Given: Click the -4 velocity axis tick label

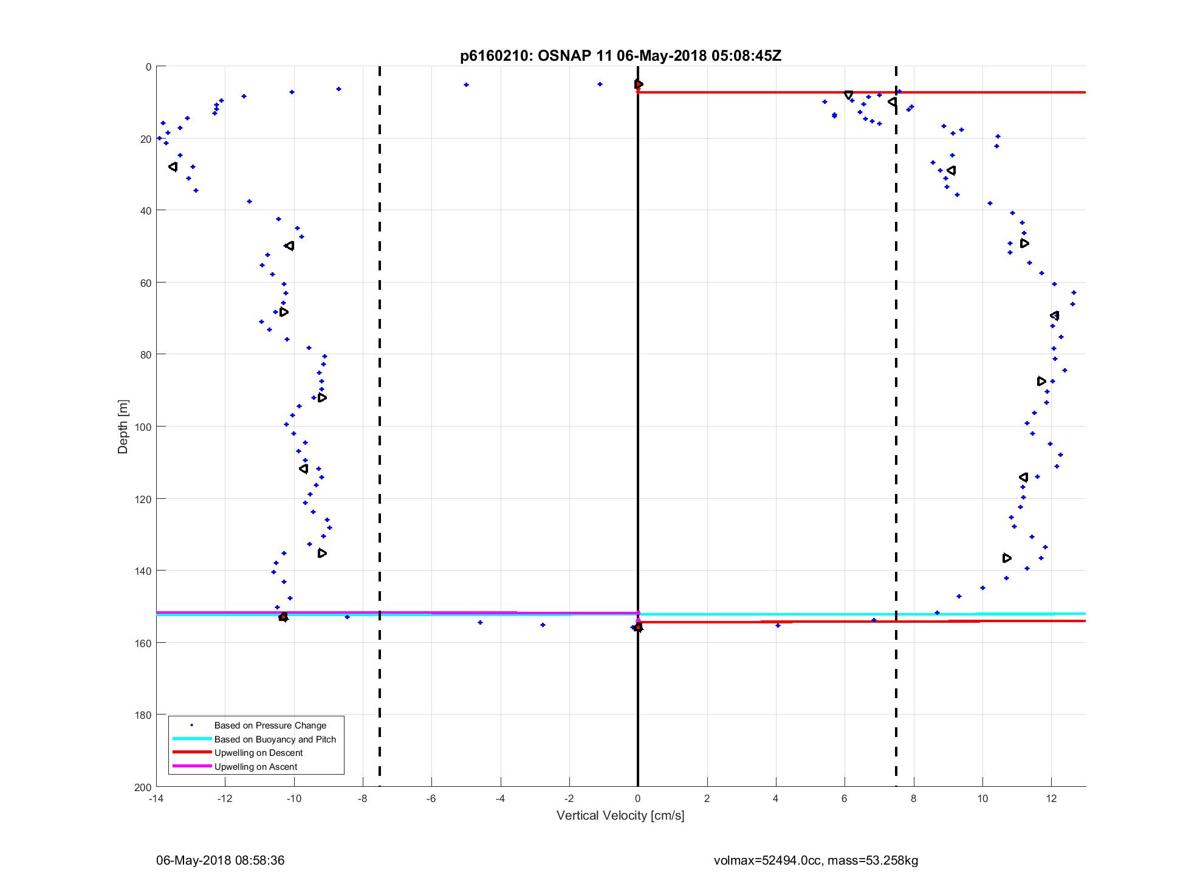Looking at the screenshot, I should point(500,800).
